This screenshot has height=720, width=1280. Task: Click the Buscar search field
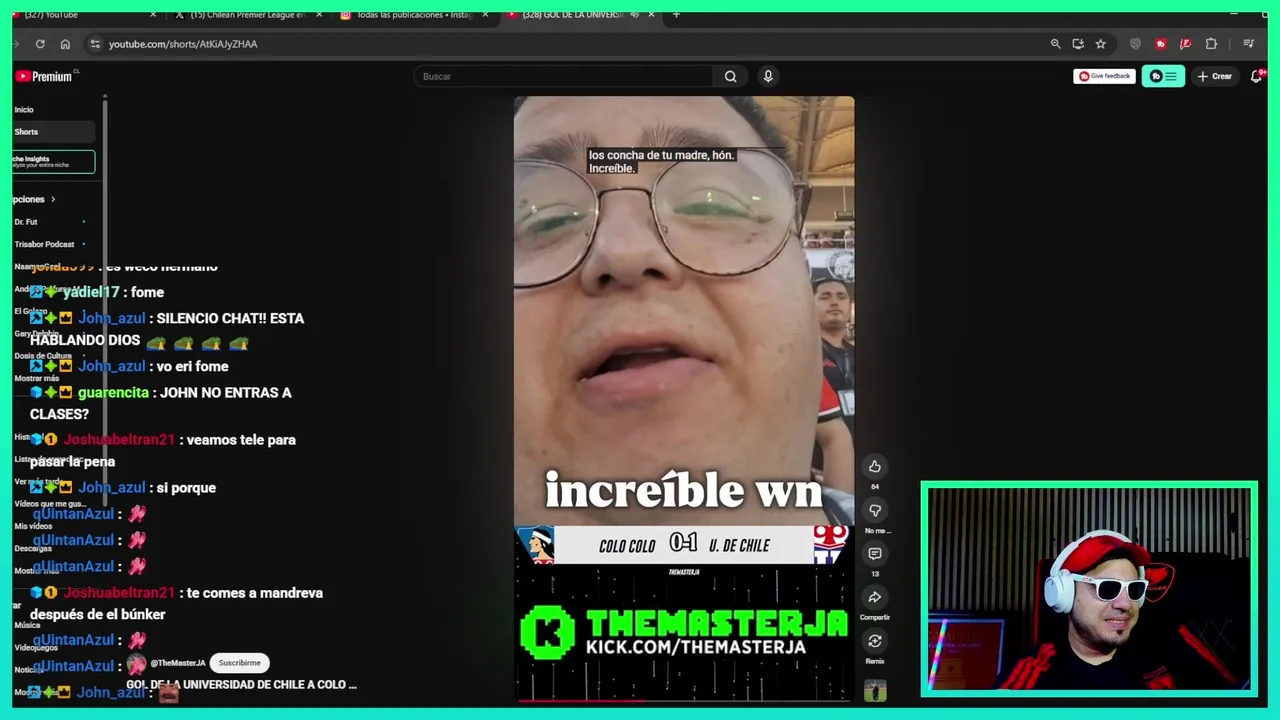pos(563,76)
